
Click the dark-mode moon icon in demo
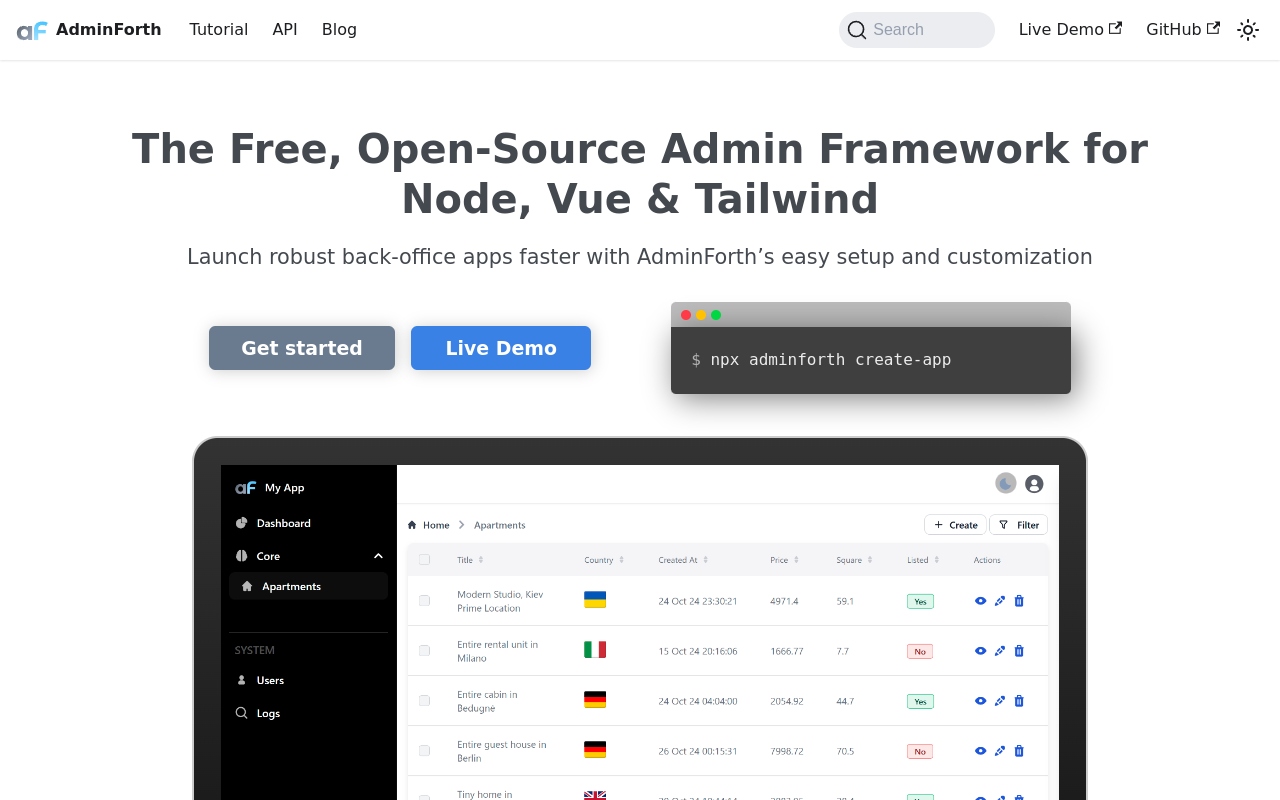(1006, 484)
